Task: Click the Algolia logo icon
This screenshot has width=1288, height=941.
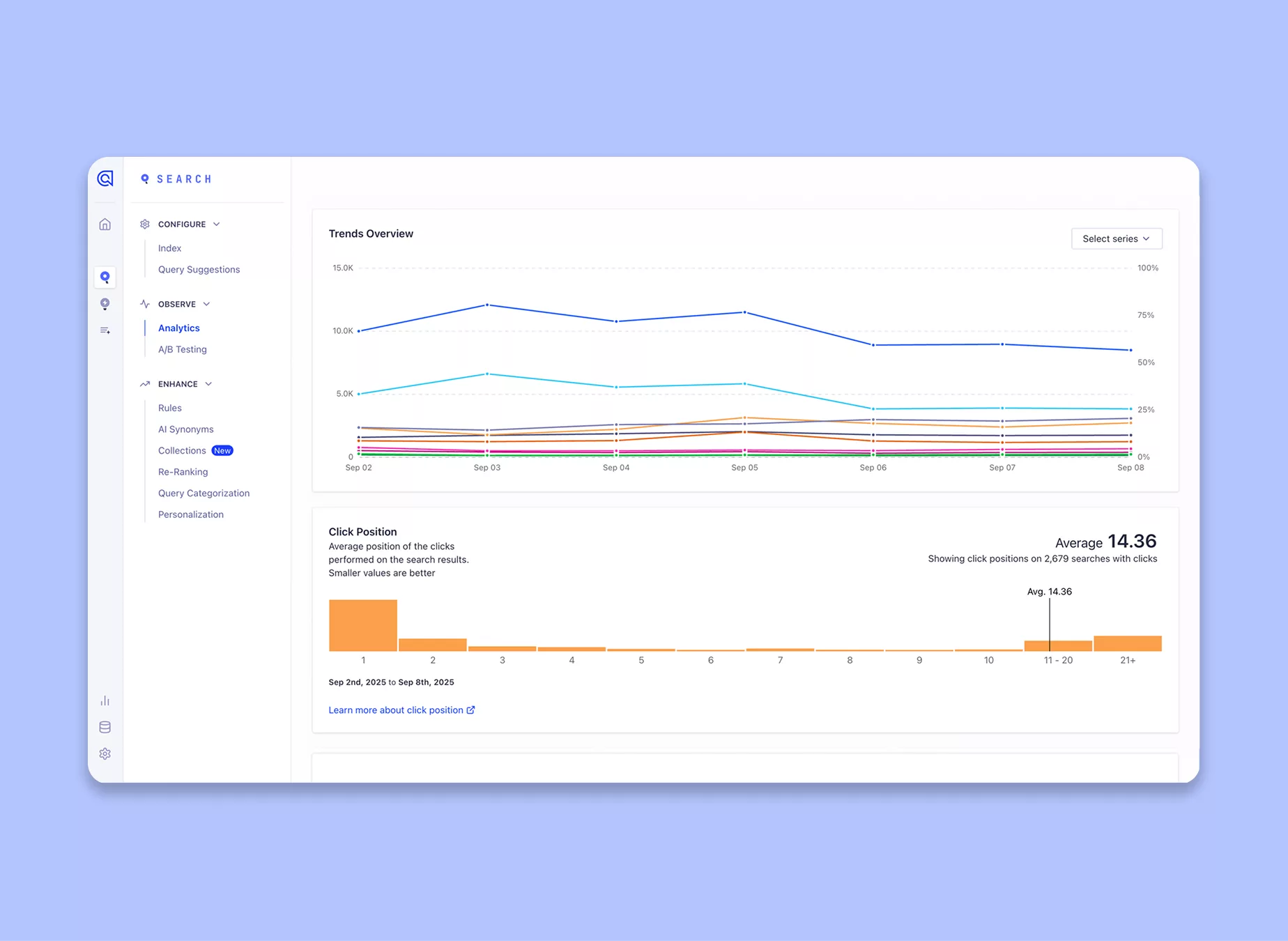Action: [105, 178]
